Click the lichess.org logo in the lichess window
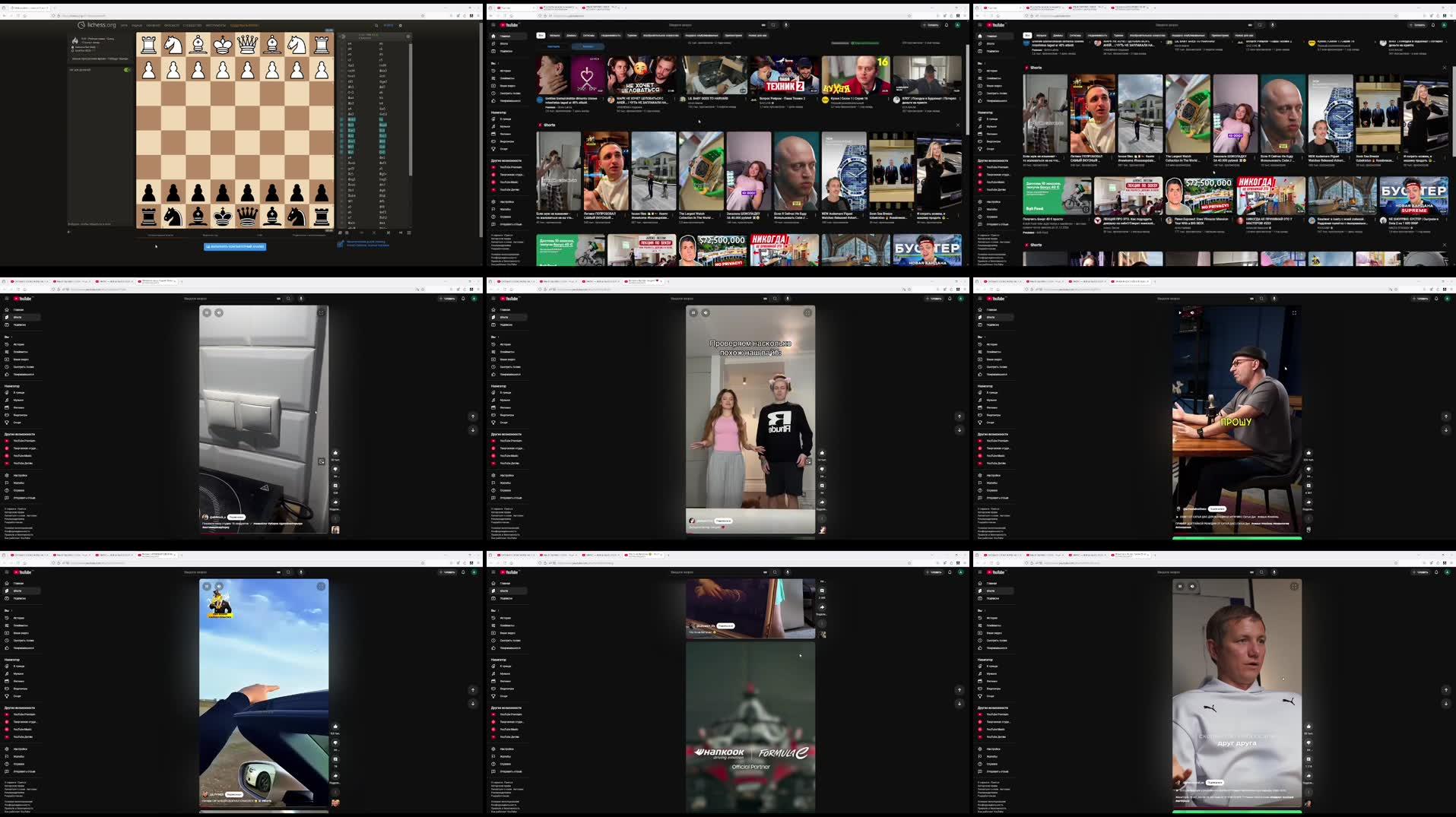 [x=97, y=25]
